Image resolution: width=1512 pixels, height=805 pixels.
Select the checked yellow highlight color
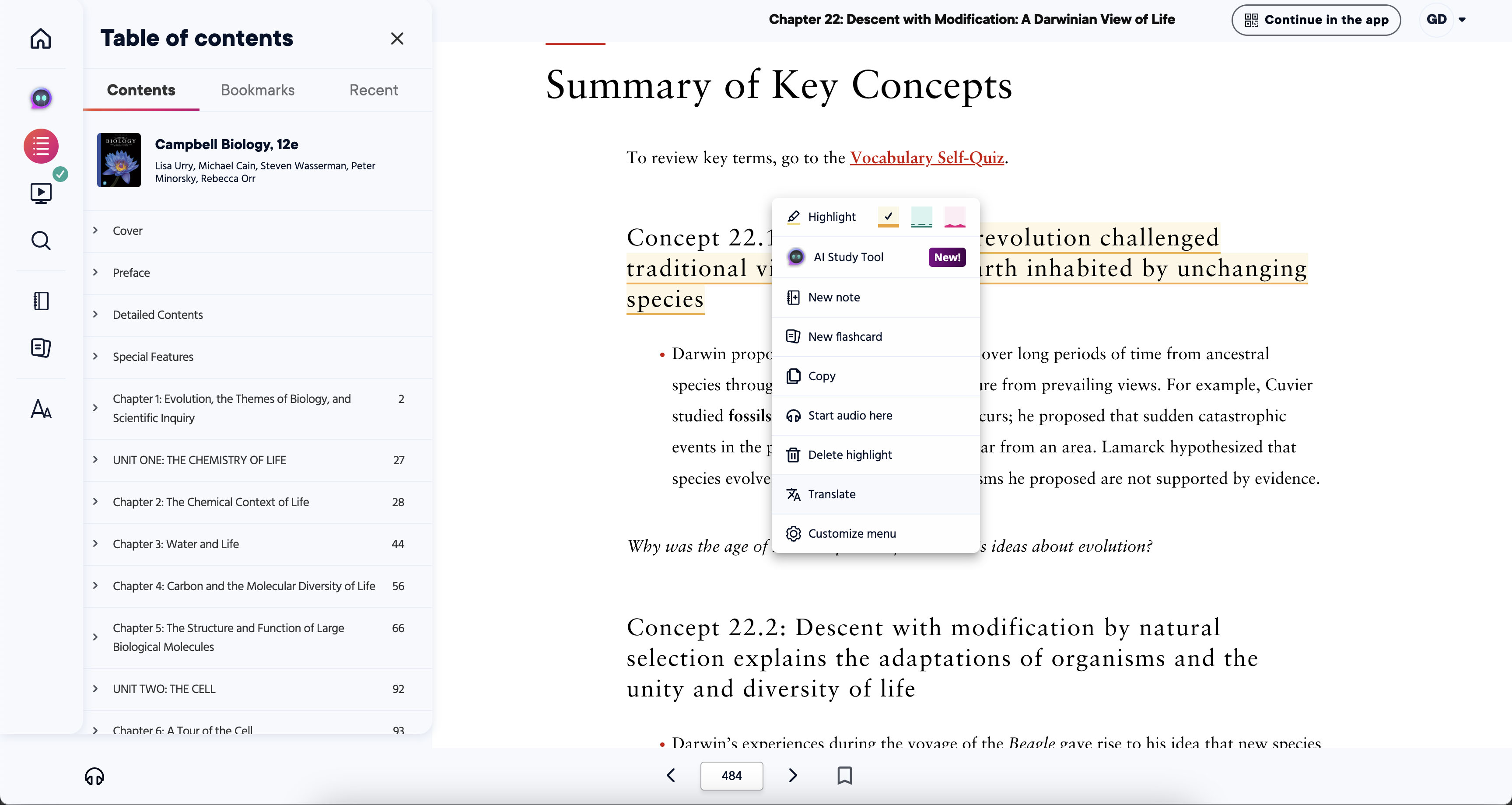tap(888, 217)
